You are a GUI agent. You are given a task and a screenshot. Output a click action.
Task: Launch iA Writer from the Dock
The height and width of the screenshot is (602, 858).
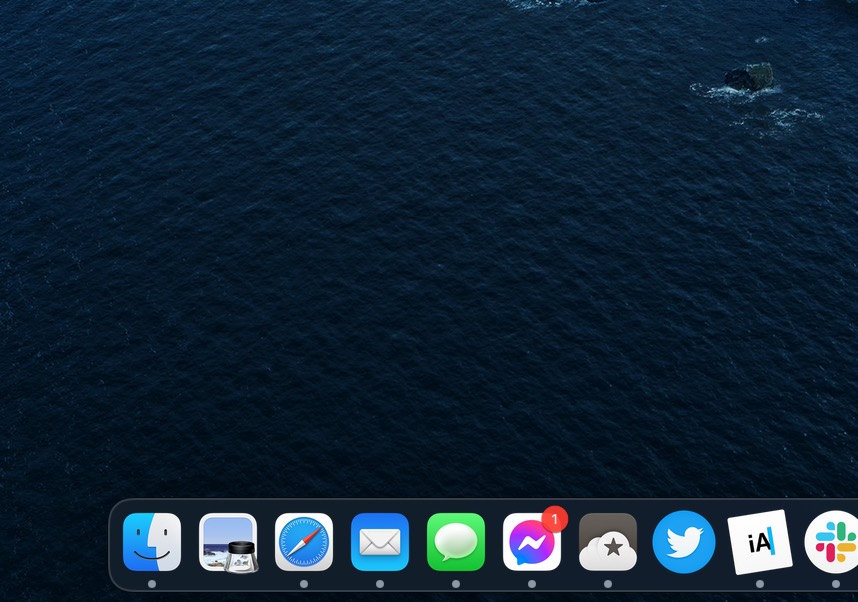(760, 542)
